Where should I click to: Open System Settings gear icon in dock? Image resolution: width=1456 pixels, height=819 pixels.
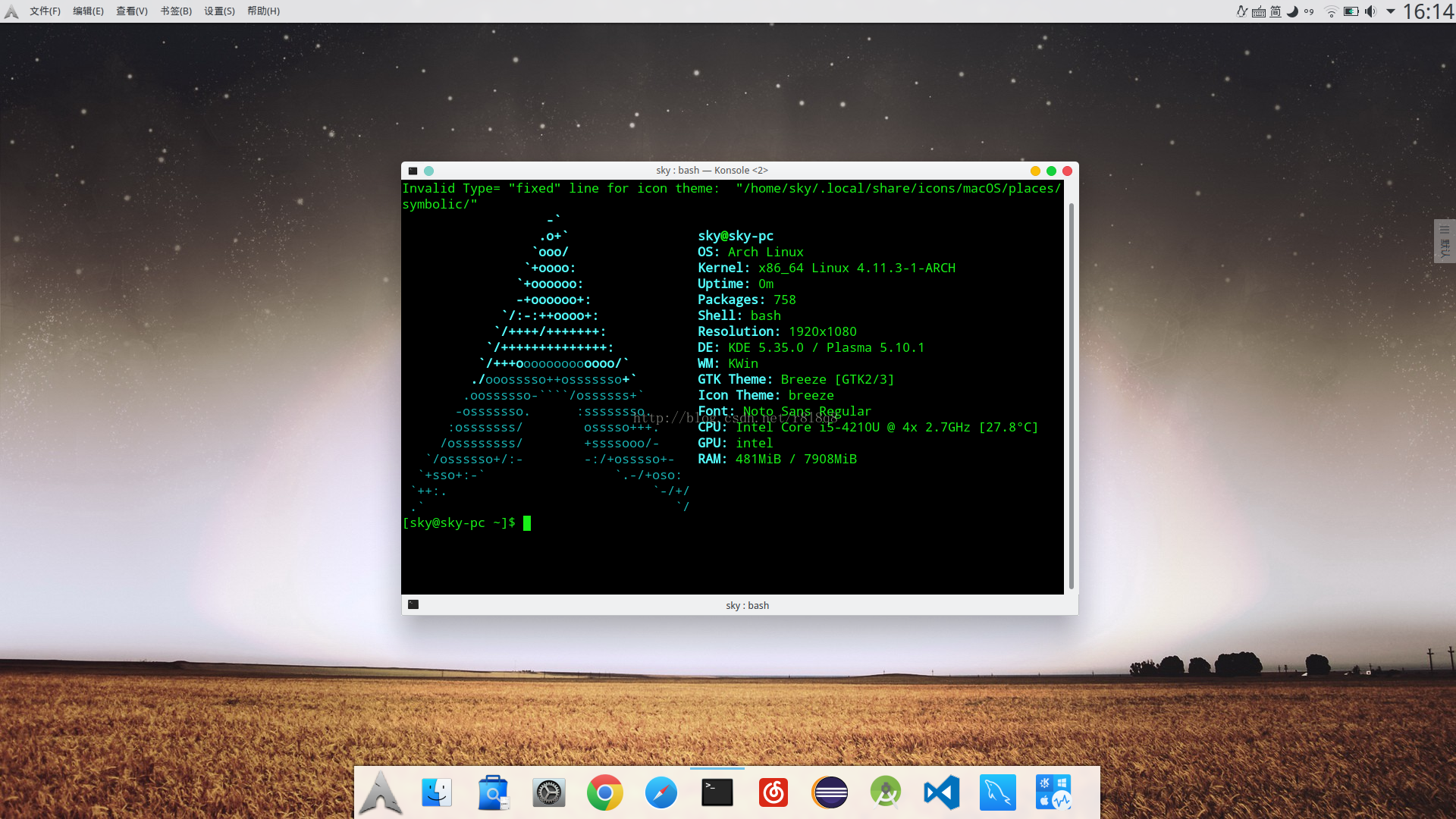pyautogui.click(x=549, y=793)
